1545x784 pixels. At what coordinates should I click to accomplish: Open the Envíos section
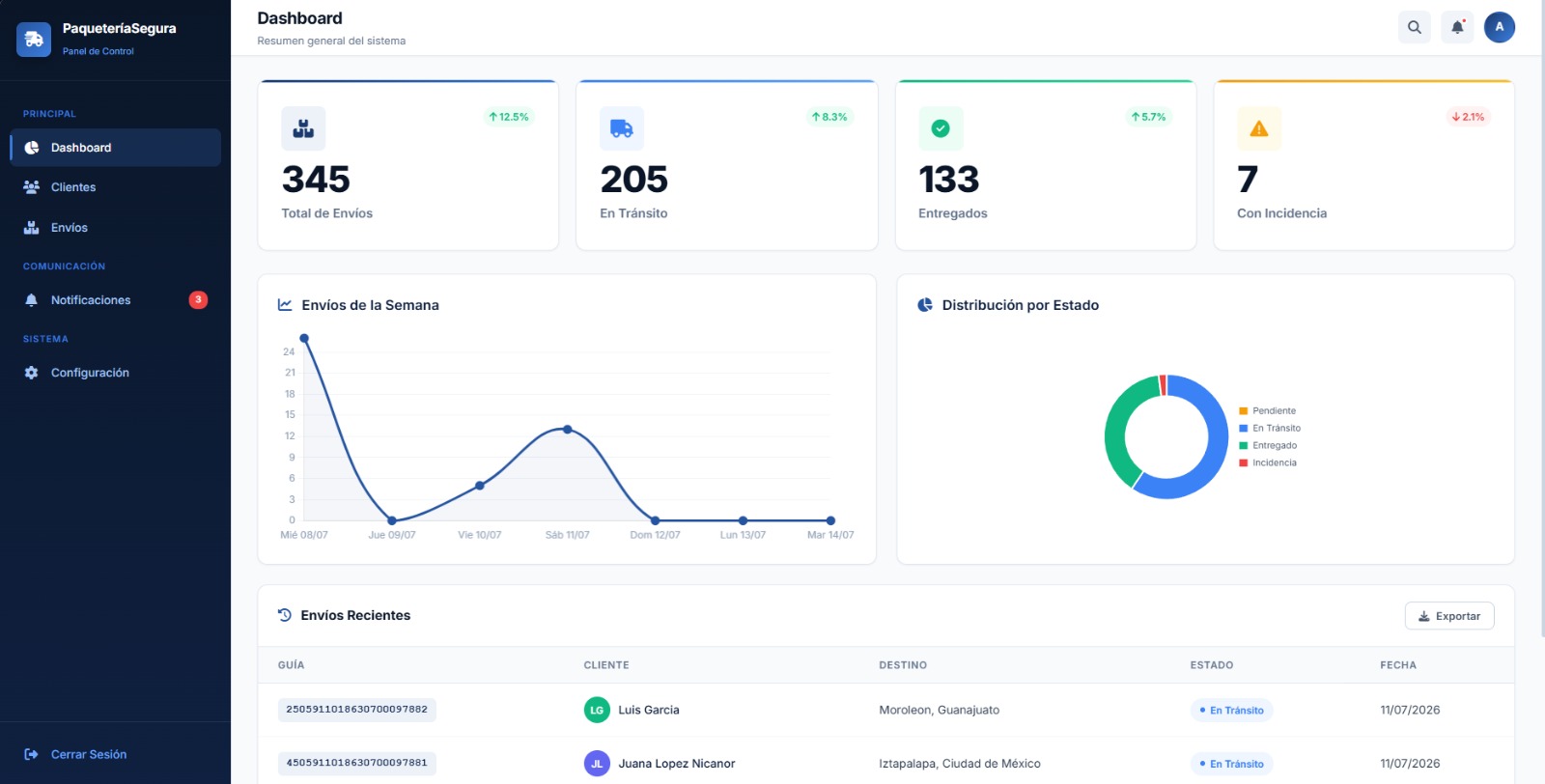116,228
